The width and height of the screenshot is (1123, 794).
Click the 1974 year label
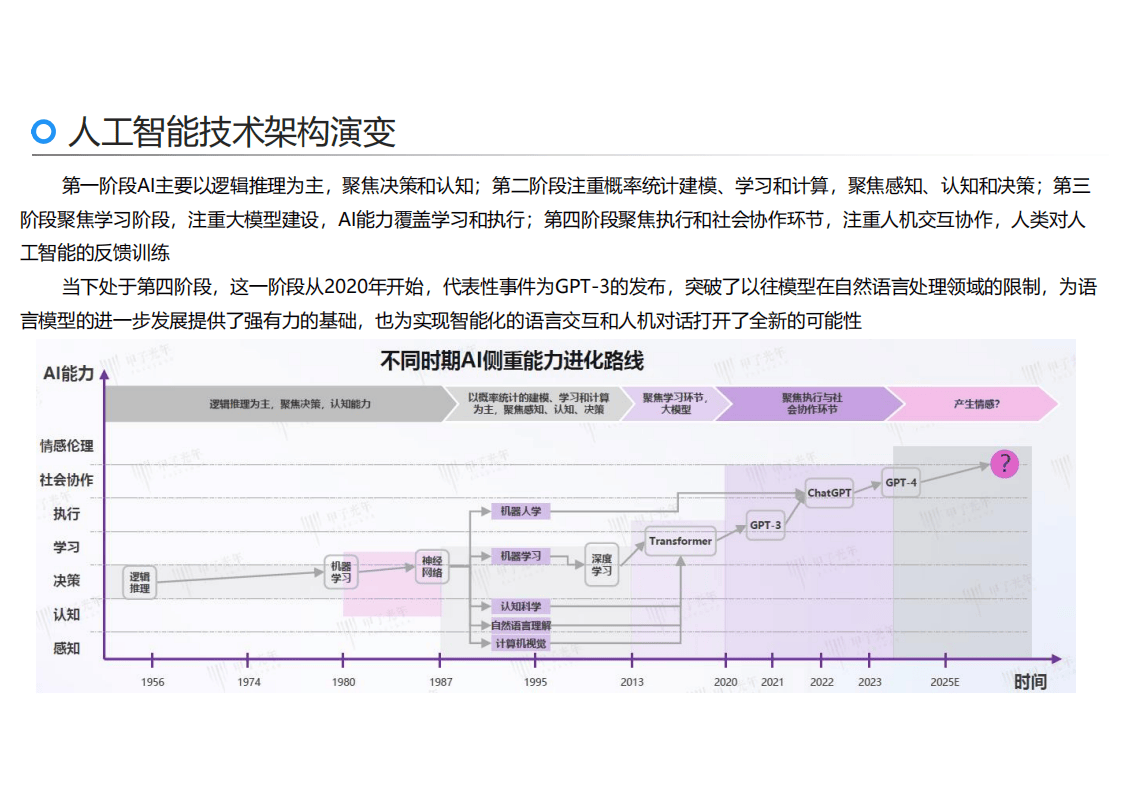click(249, 682)
